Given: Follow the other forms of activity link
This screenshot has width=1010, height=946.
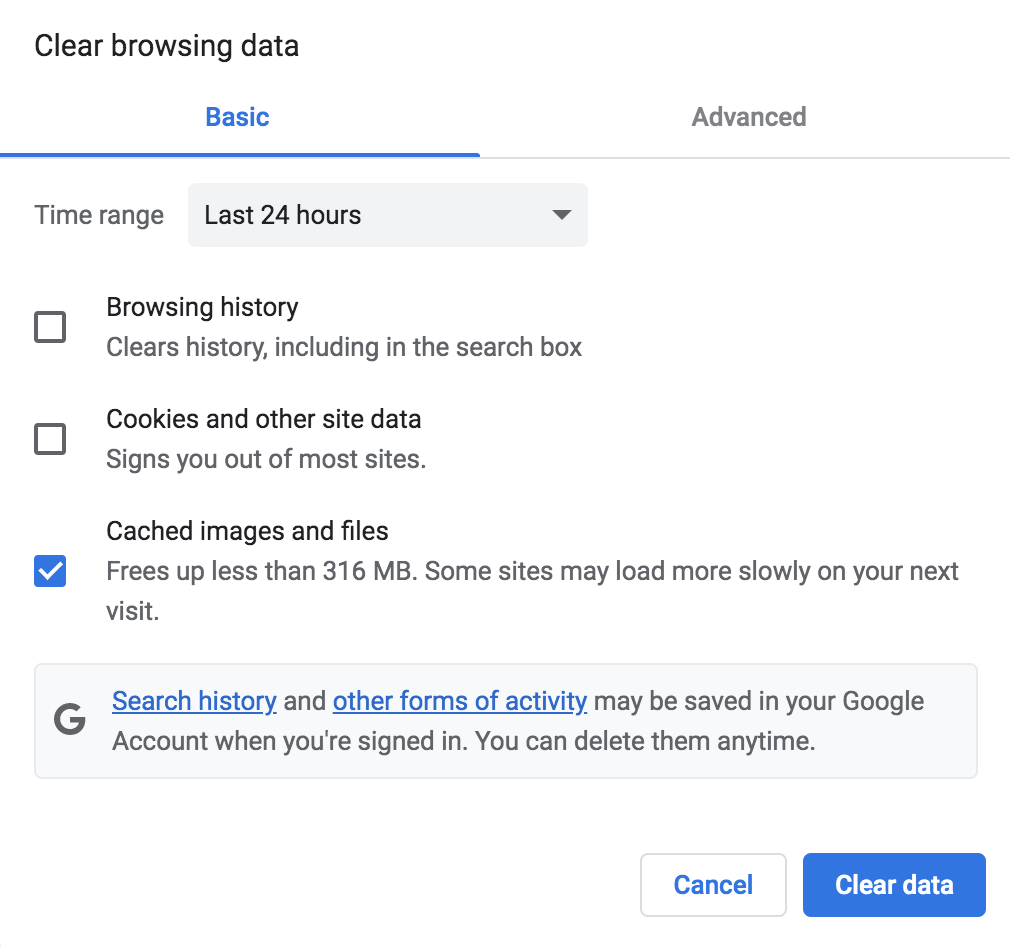Looking at the screenshot, I should (x=459, y=701).
